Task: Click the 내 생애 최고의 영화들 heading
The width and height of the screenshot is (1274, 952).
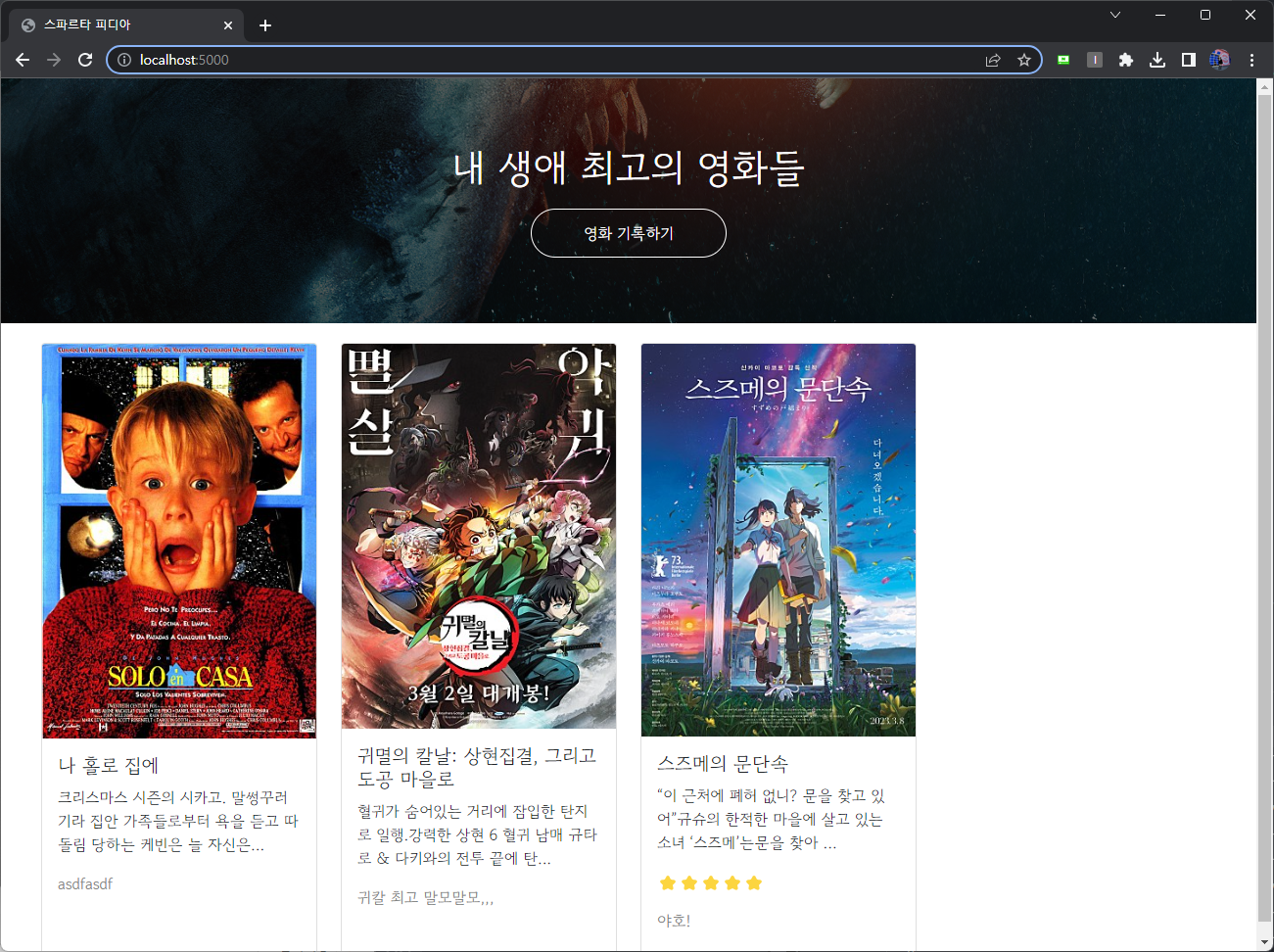Action: tap(629, 167)
